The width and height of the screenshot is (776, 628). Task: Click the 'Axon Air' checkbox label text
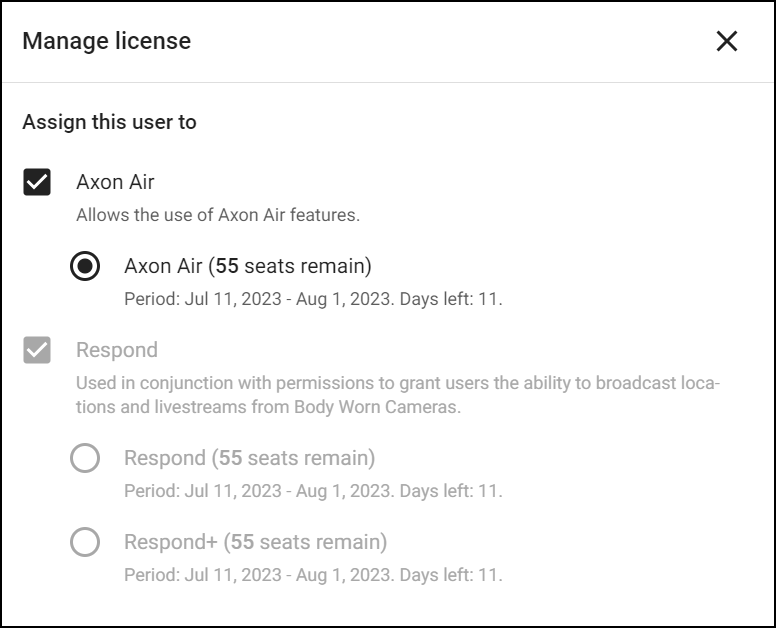pos(115,182)
